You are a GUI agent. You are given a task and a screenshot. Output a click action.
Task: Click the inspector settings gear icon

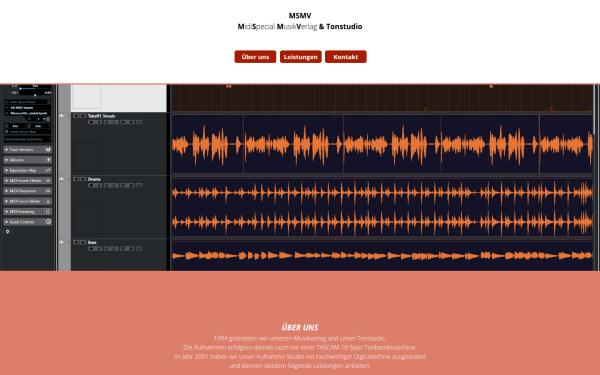(x=7, y=232)
